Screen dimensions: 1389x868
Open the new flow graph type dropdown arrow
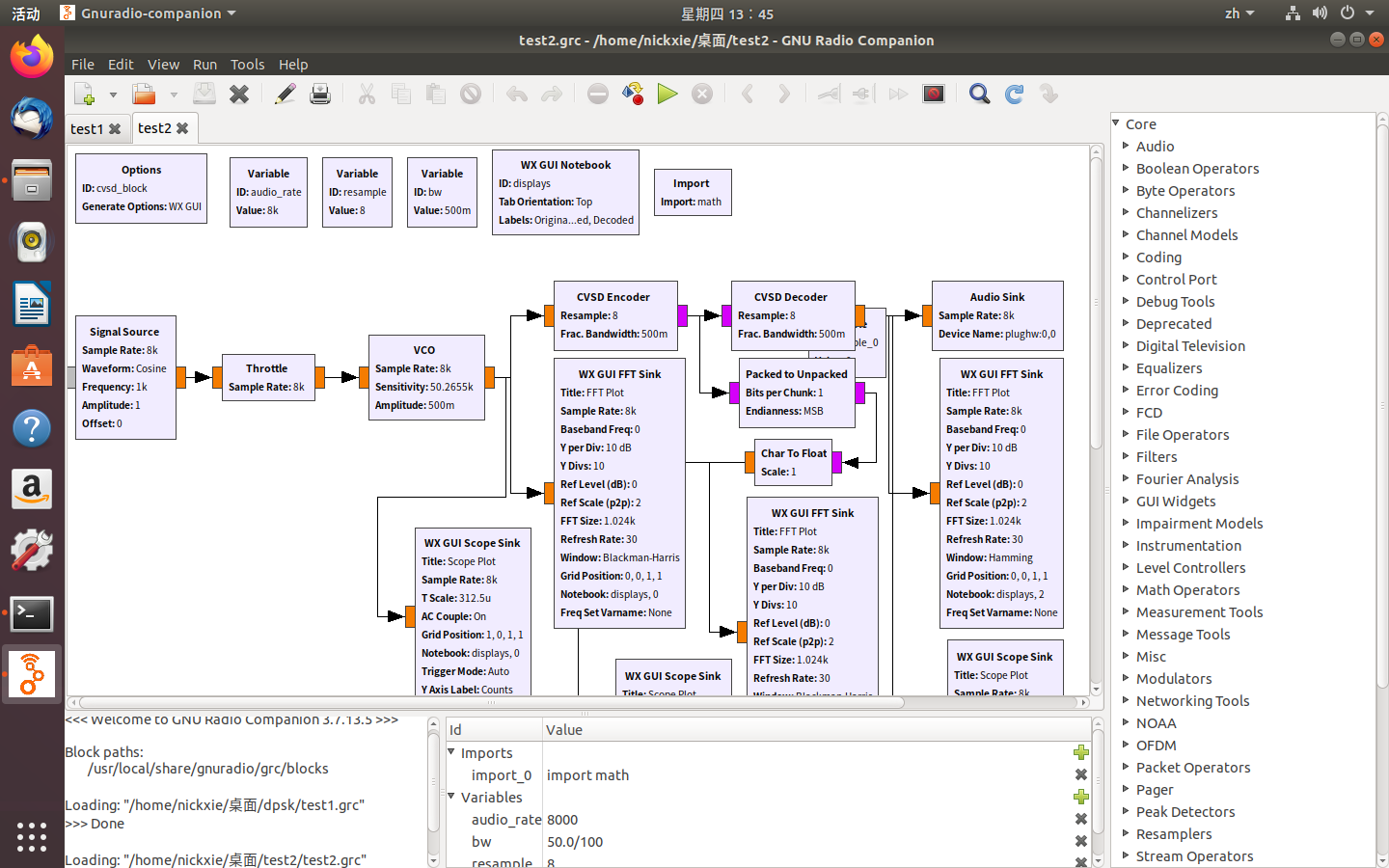pyautogui.click(x=113, y=95)
